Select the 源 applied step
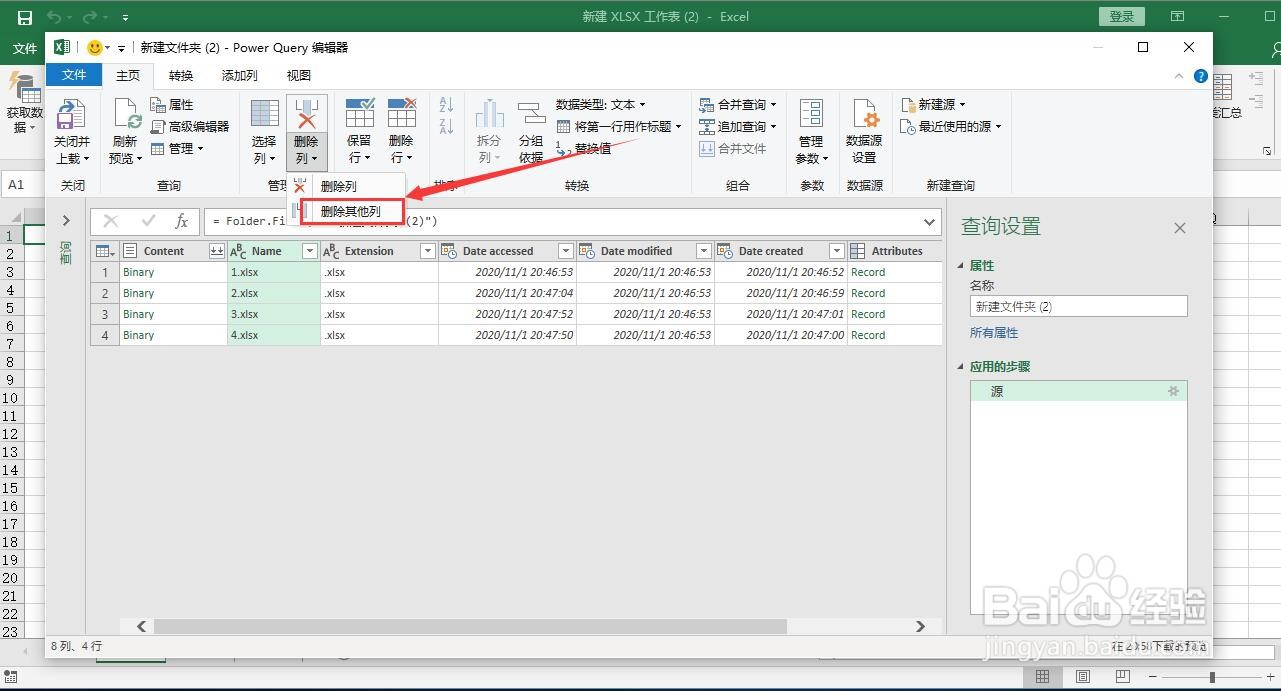This screenshot has width=1281, height=691. coord(1078,392)
